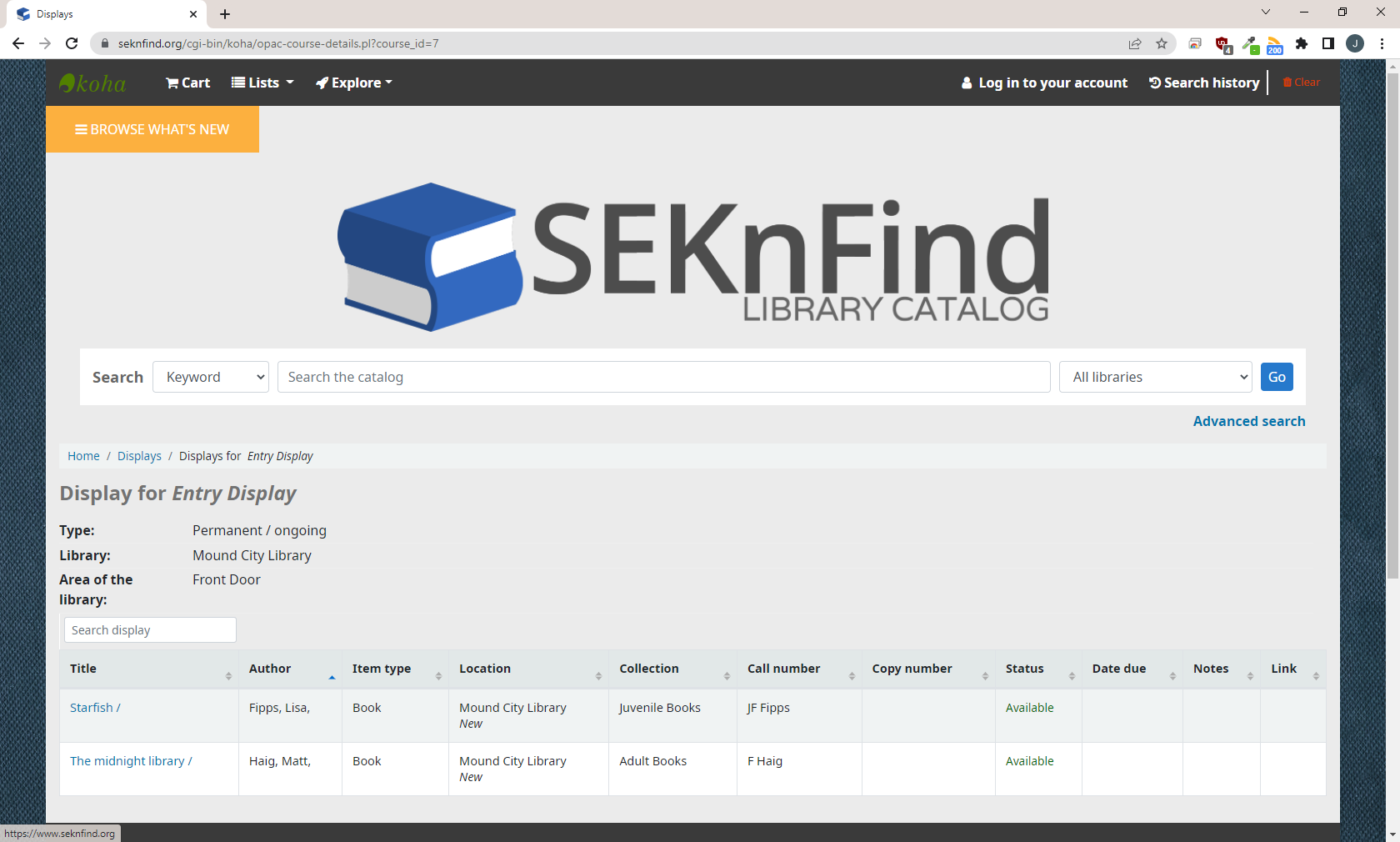Viewport: 1400px width, 842px height.
Task: Open the tab search chevron
Action: (1266, 12)
